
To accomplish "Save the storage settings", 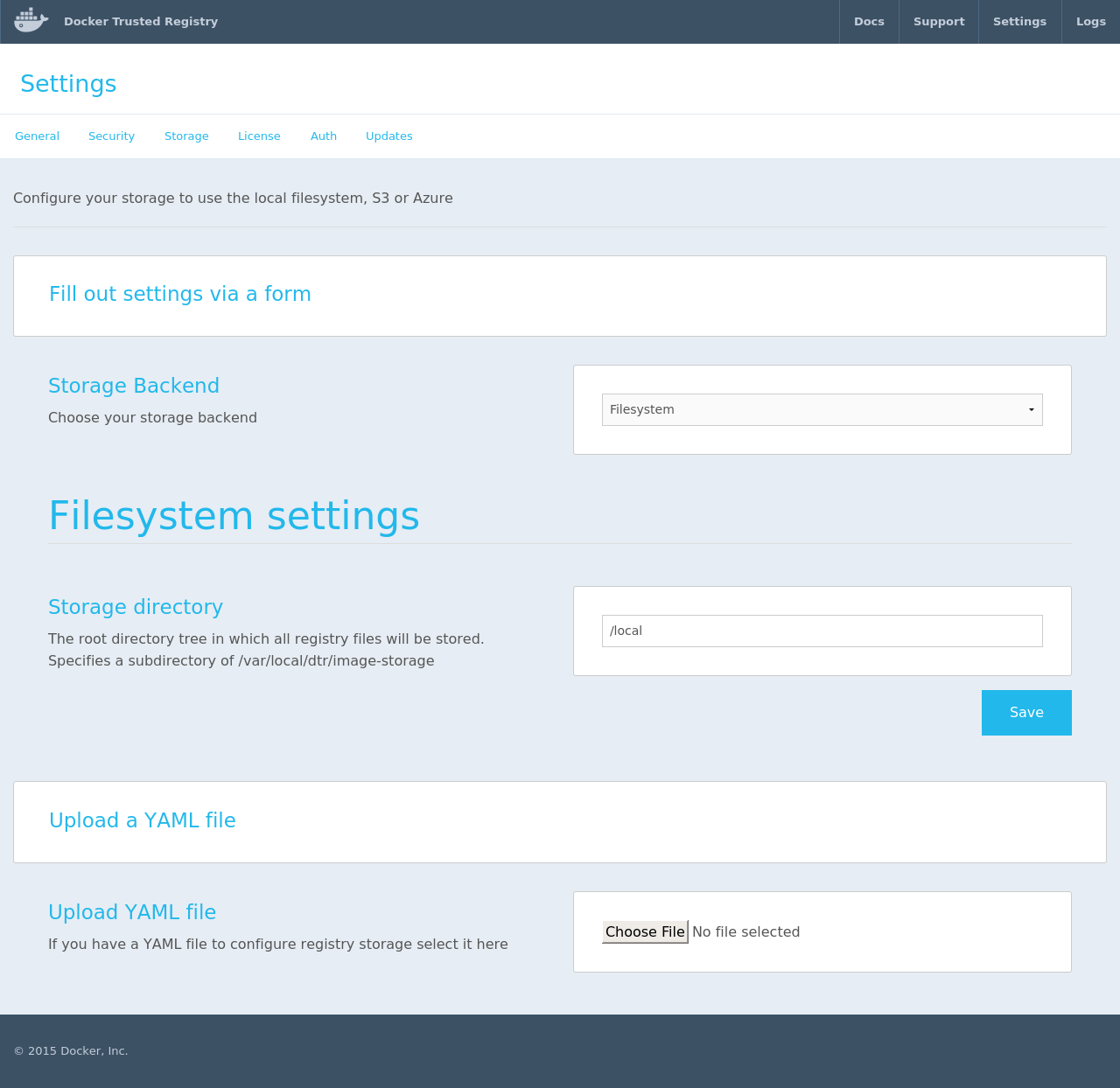I will tap(1026, 713).
